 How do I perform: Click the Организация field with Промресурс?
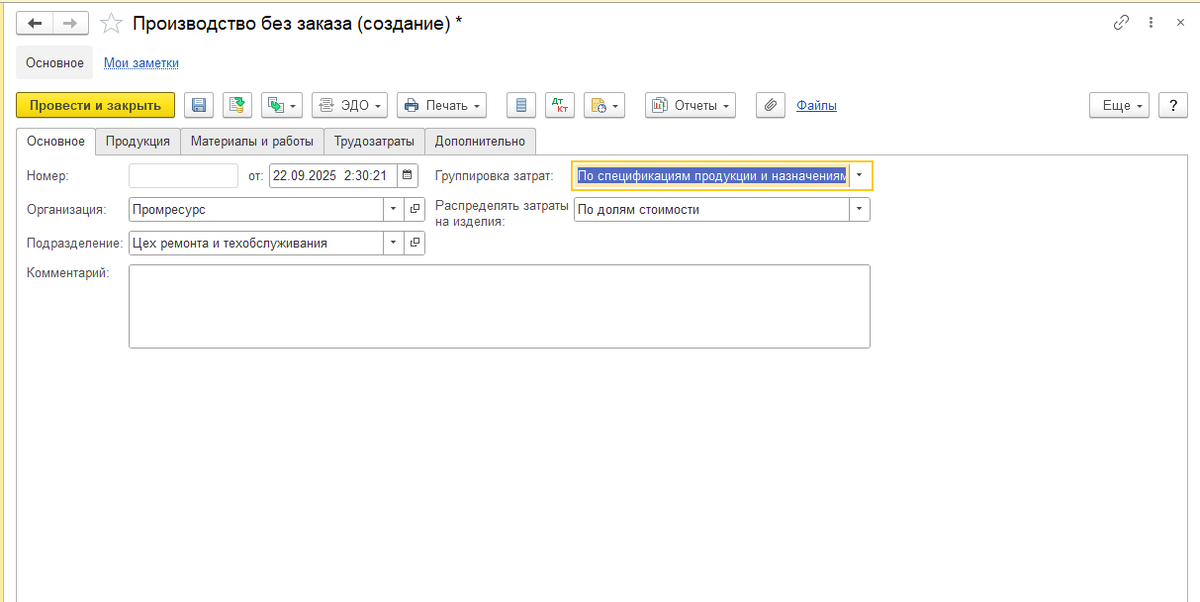point(256,210)
